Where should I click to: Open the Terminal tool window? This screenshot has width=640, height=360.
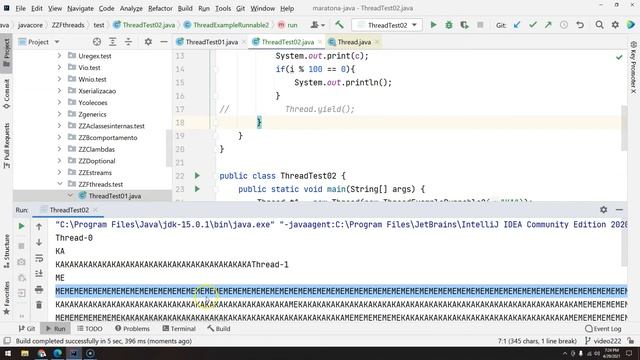(x=179, y=329)
